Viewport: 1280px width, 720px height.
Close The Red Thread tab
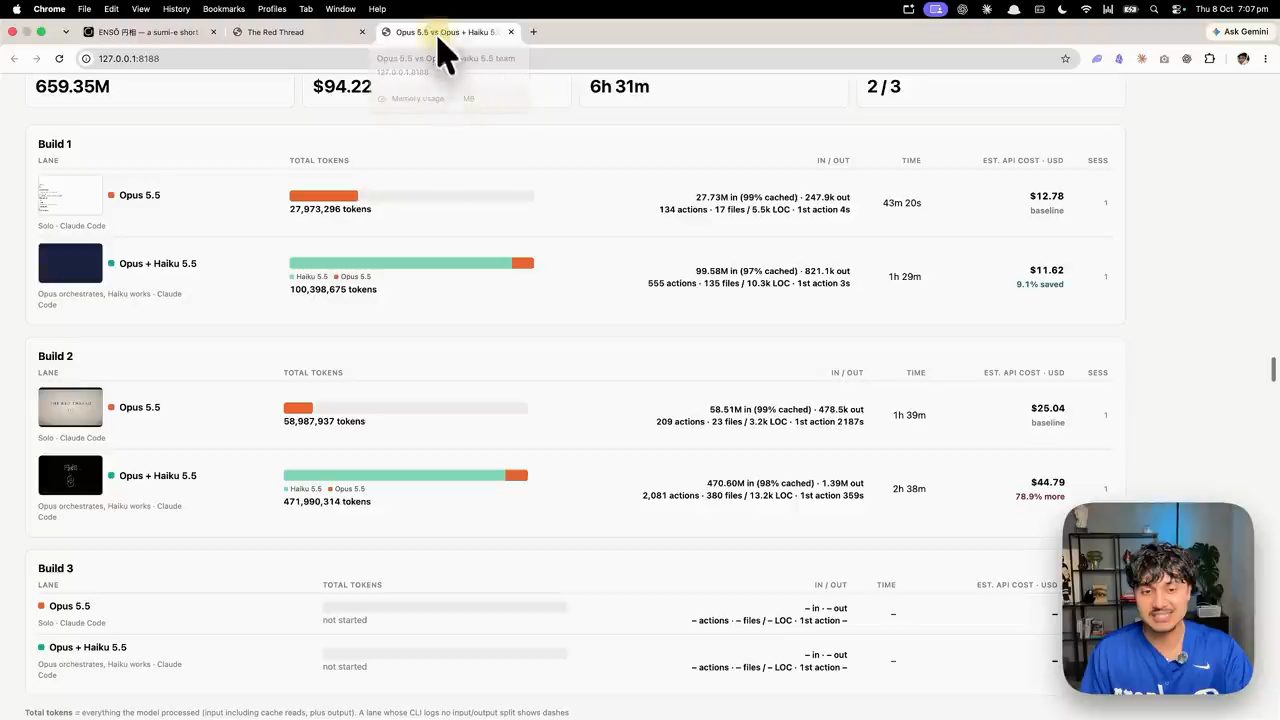362,32
